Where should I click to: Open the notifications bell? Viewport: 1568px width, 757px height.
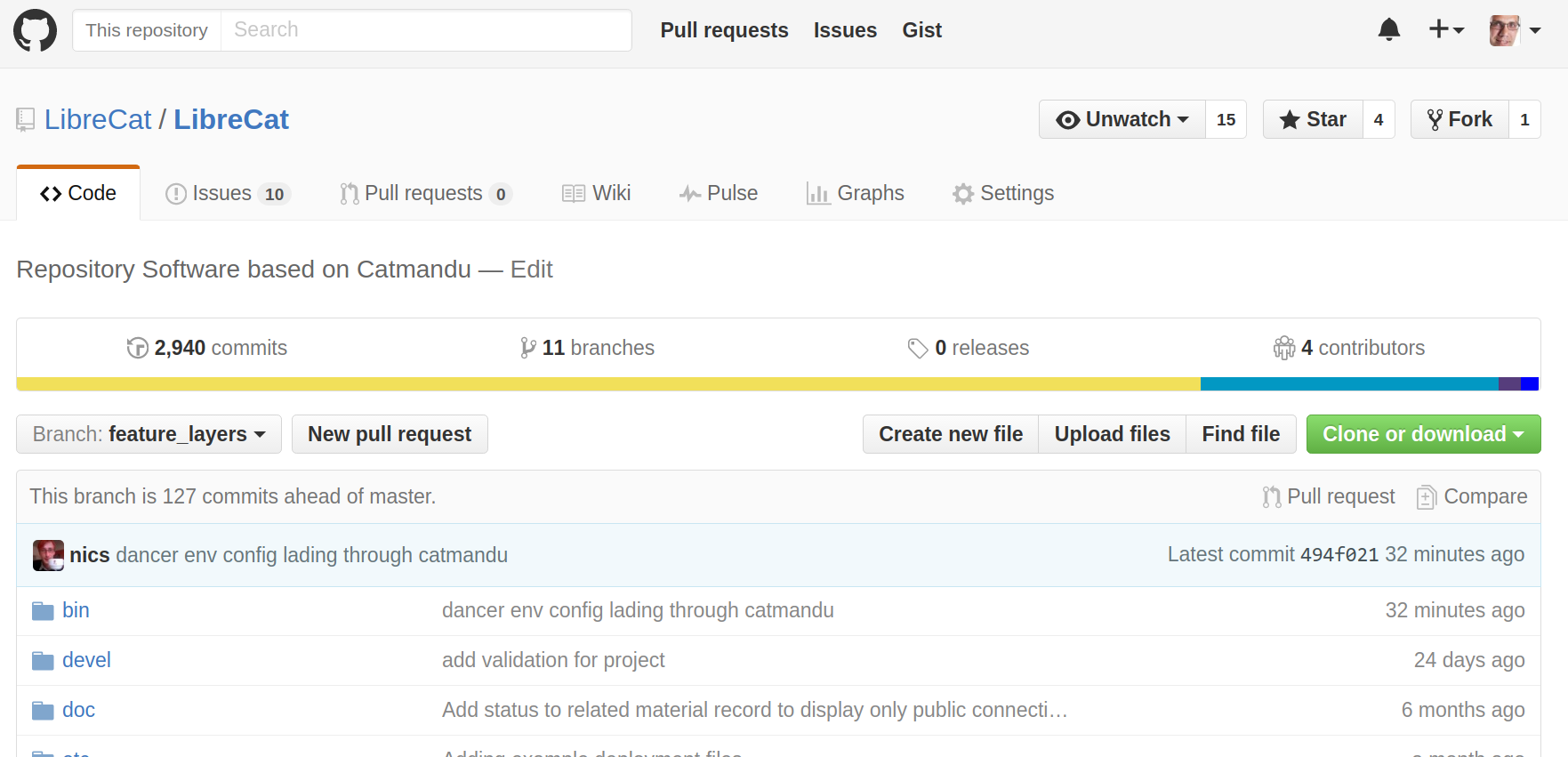(1388, 30)
